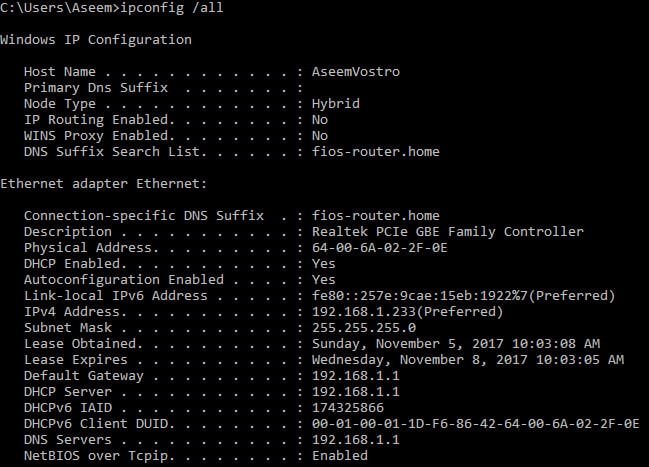649x467 pixels.
Task: Click the WINS Proxy Enabled No value
Action: 320,136
